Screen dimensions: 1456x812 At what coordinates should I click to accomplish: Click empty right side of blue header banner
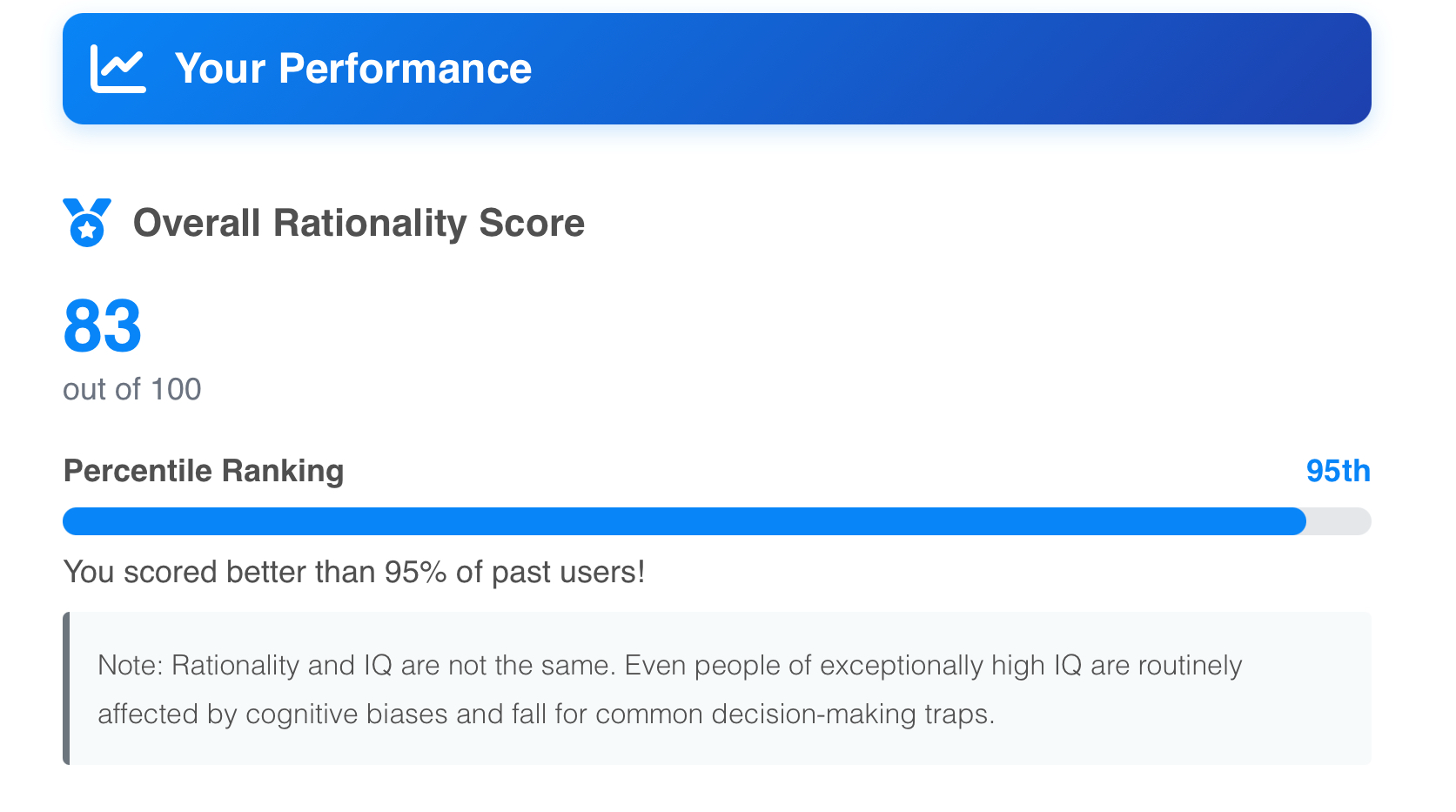tap(1044, 69)
